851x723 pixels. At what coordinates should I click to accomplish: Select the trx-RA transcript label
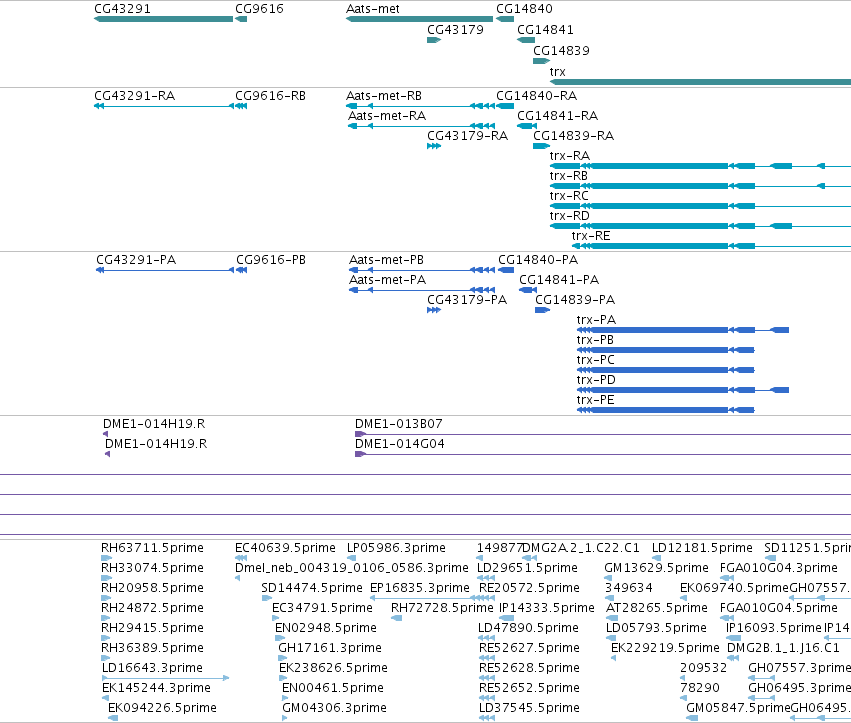tap(569, 156)
